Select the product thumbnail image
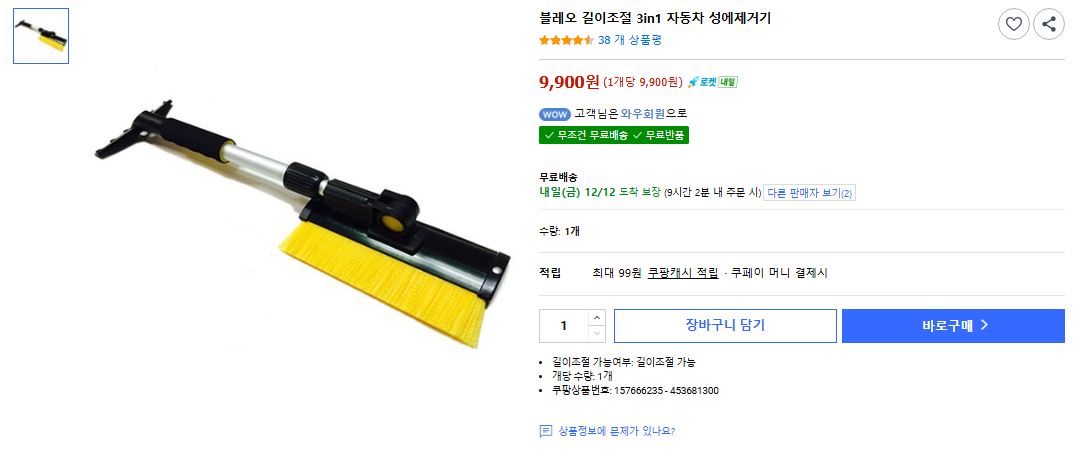 [x=41, y=36]
